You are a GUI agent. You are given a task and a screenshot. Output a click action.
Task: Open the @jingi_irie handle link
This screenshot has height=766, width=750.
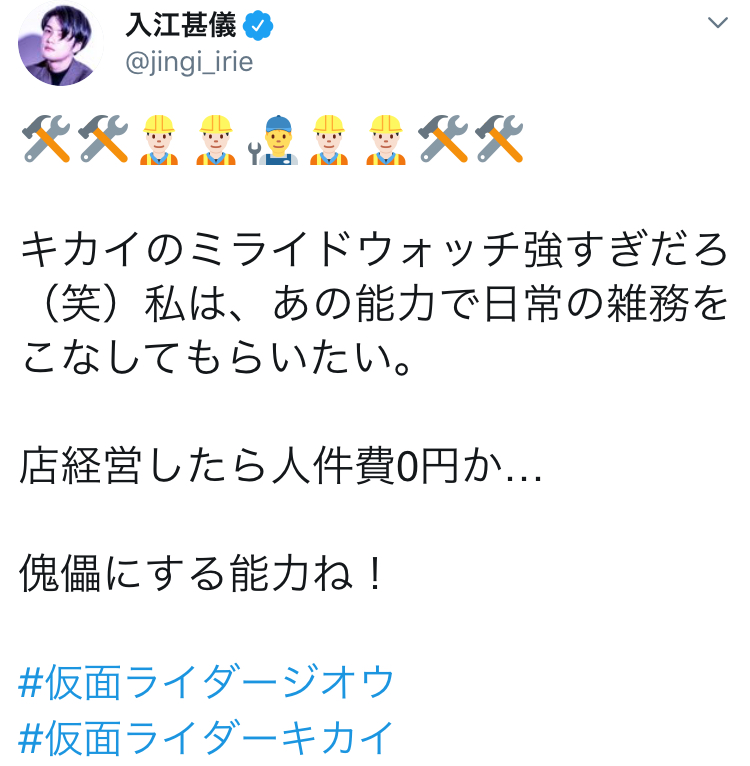189,63
